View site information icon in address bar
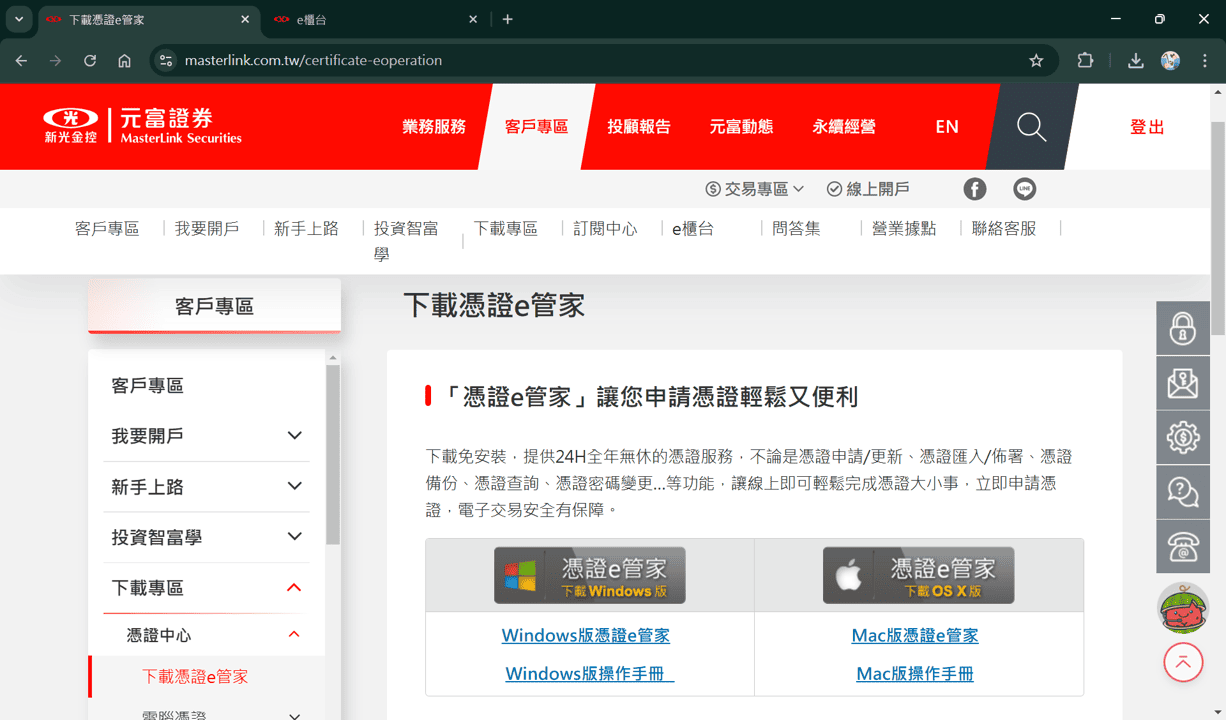This screenshot has height=720, width=1226. tap(166, 61)
